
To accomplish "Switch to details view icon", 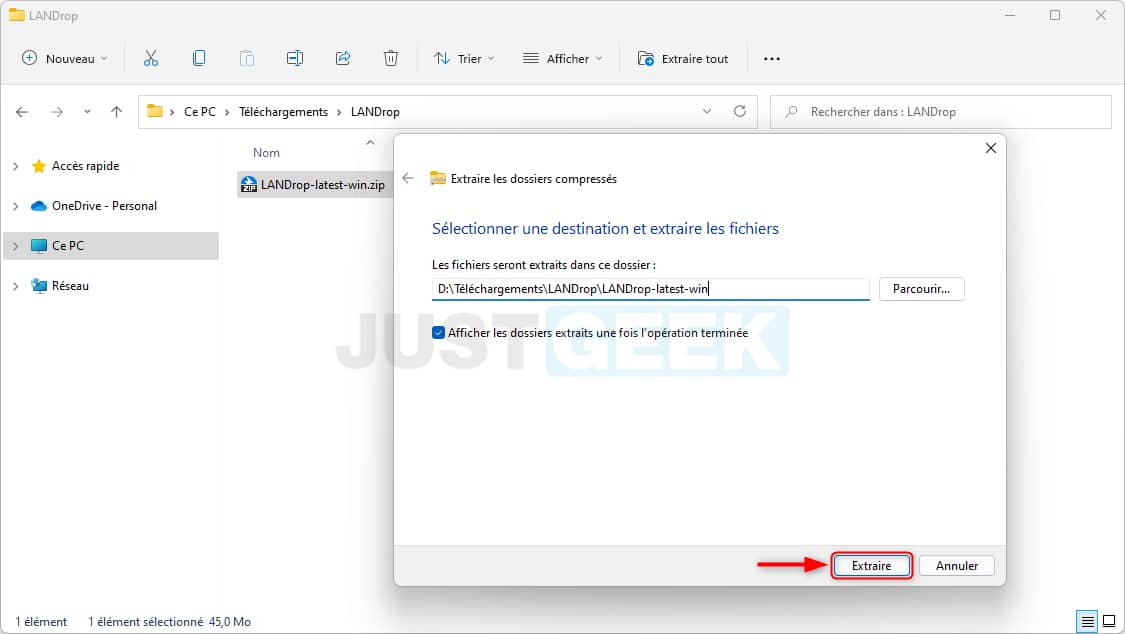I will 1088,621.
